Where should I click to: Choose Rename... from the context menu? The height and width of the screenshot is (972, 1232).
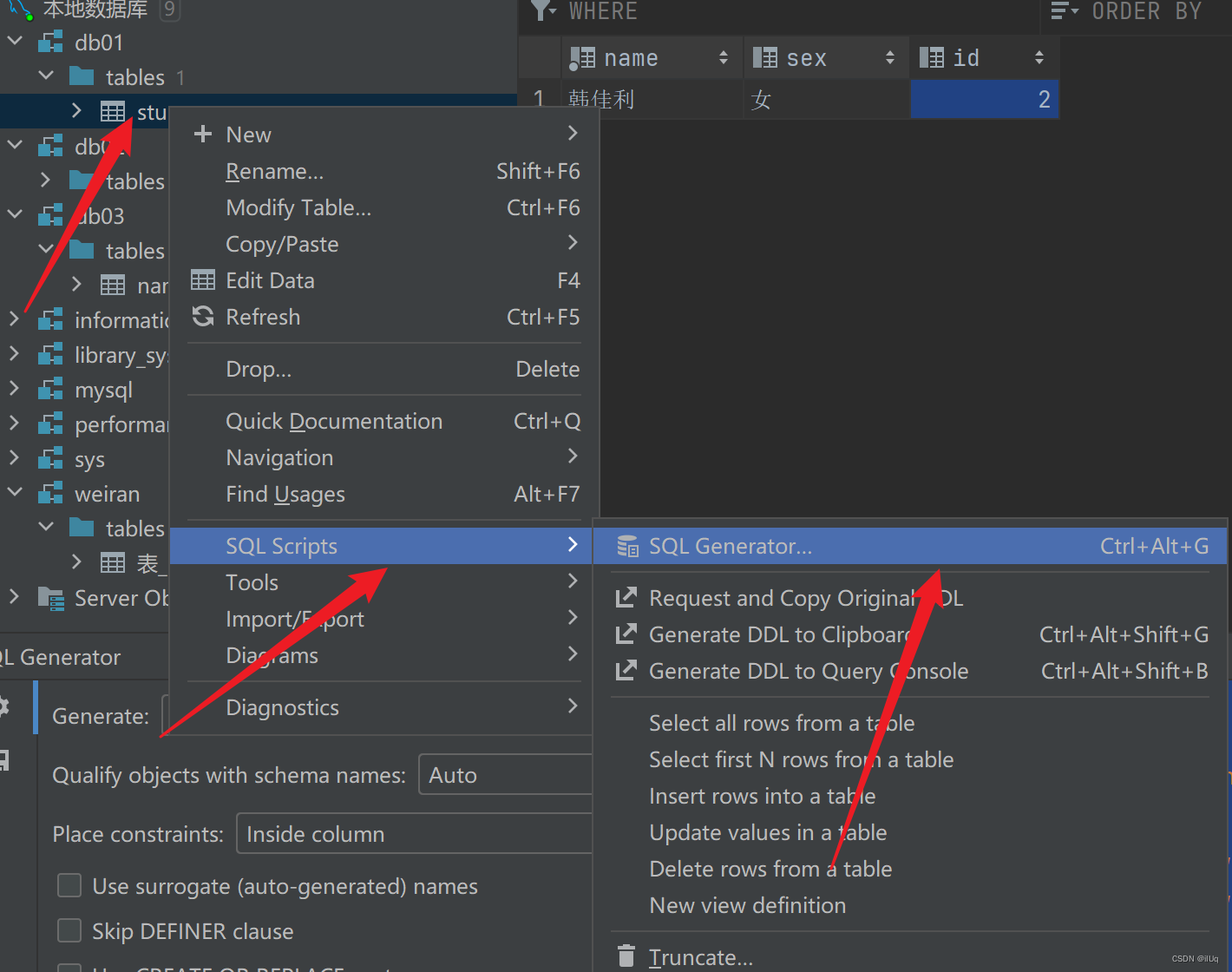385,171
